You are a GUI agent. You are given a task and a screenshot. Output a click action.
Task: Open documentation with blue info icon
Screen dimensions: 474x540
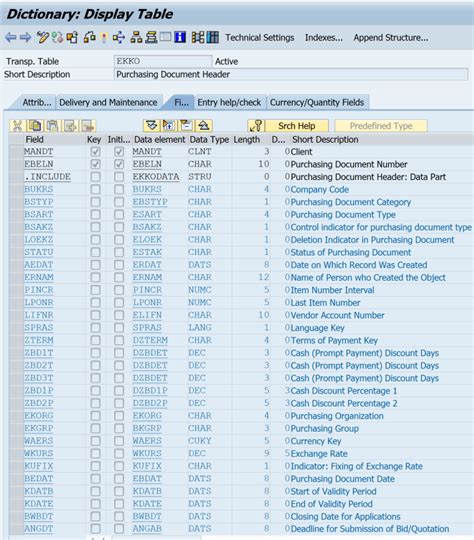[180, 37]
